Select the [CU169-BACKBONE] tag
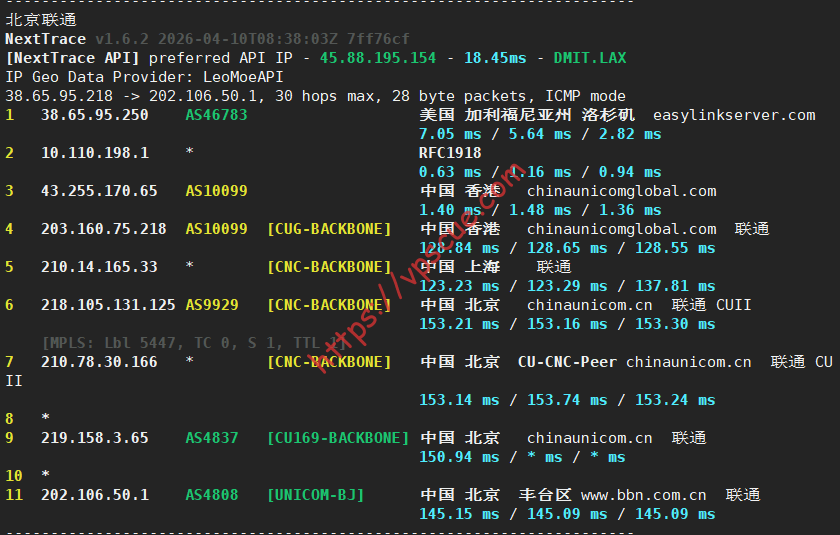 (338, 438)
